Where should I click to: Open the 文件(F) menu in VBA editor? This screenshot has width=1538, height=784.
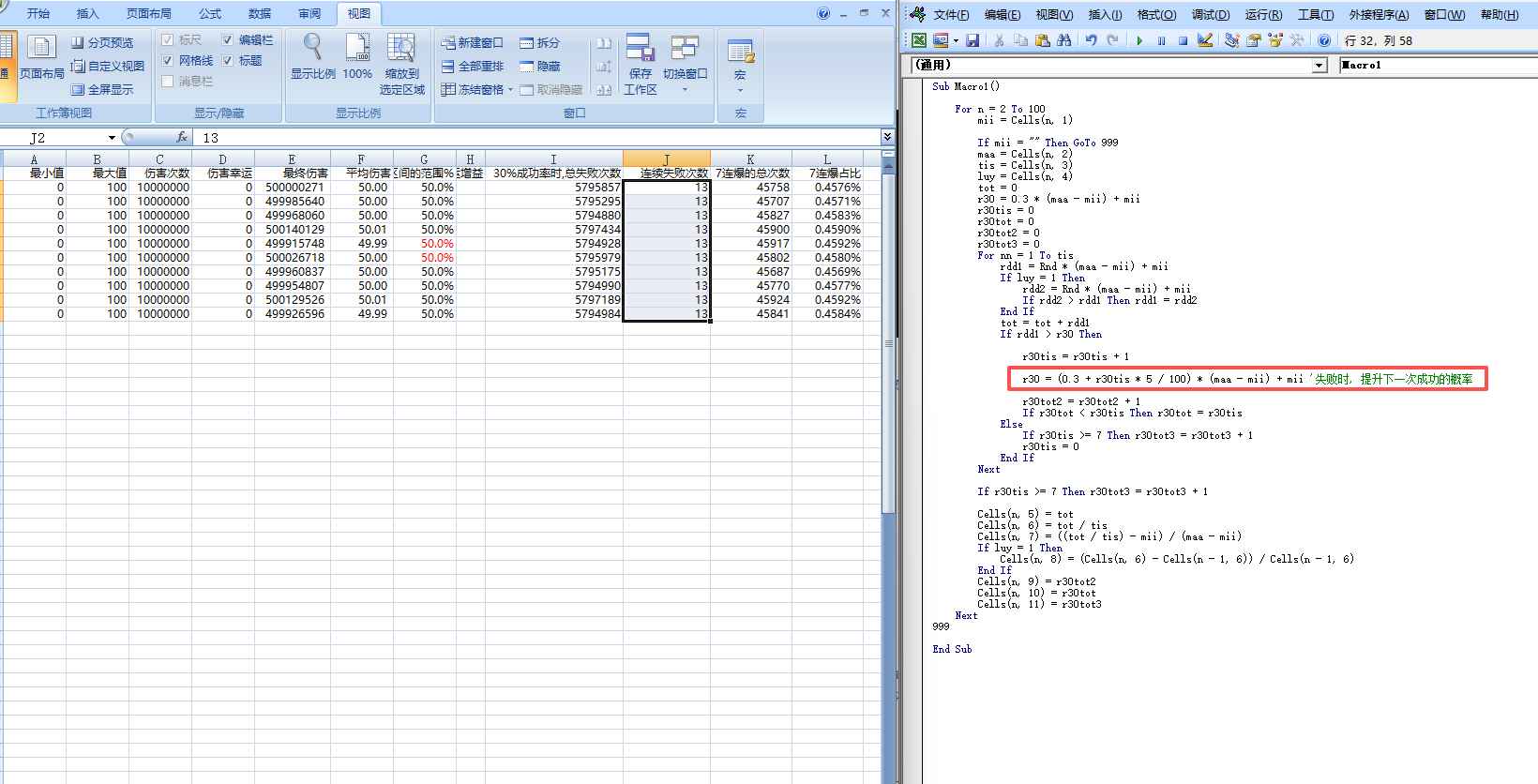pyautogui.click(x=951, y=14)
